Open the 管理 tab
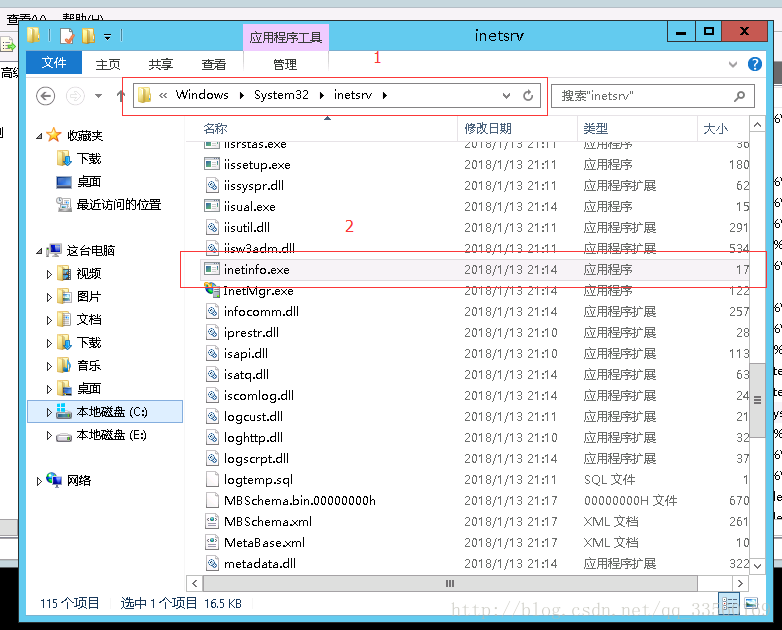The image size is (782, 630). [285, 64]
